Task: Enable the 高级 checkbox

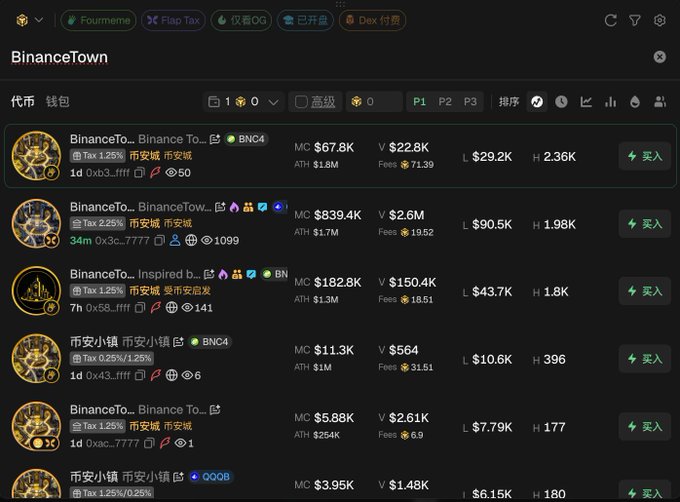Action: coord(301,102)
